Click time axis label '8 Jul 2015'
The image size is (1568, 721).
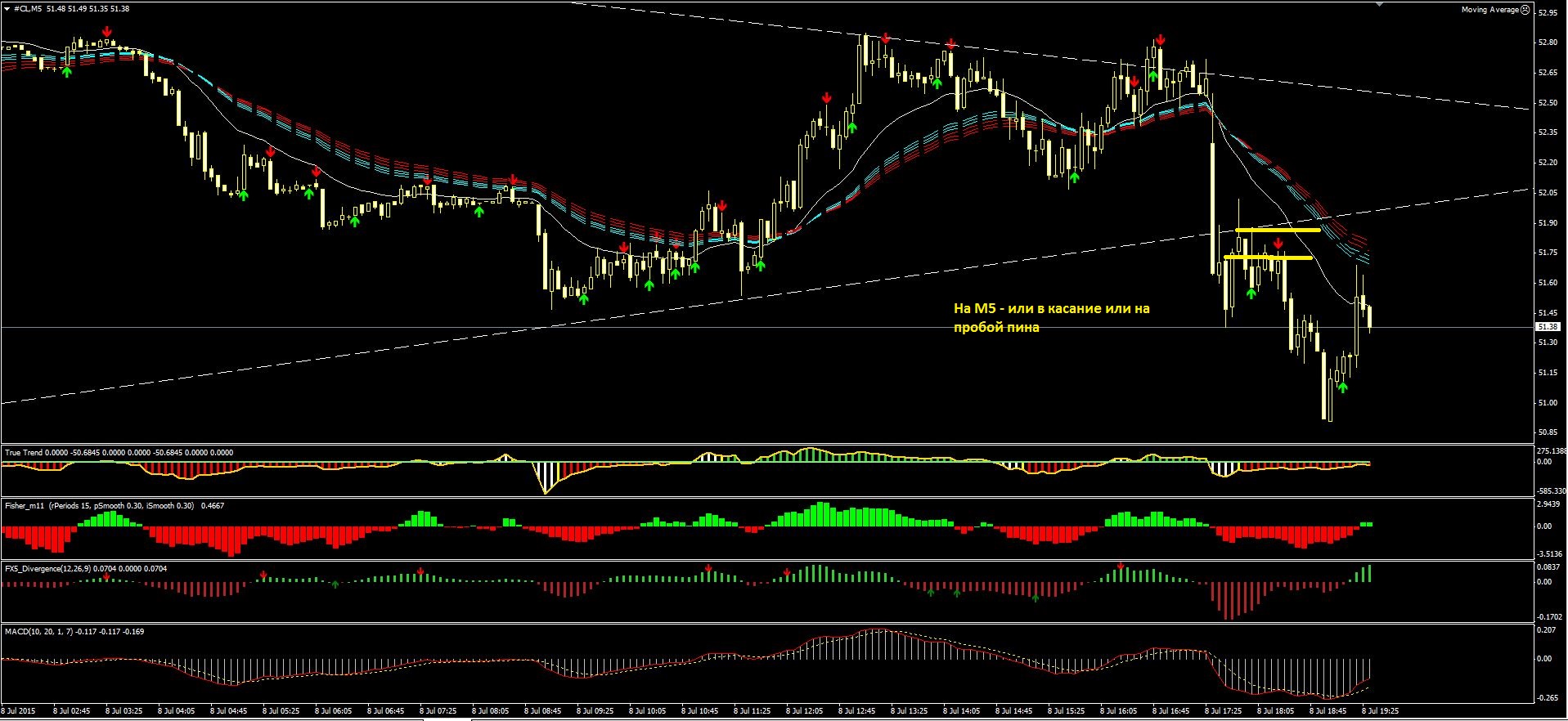tap(19, 711)
